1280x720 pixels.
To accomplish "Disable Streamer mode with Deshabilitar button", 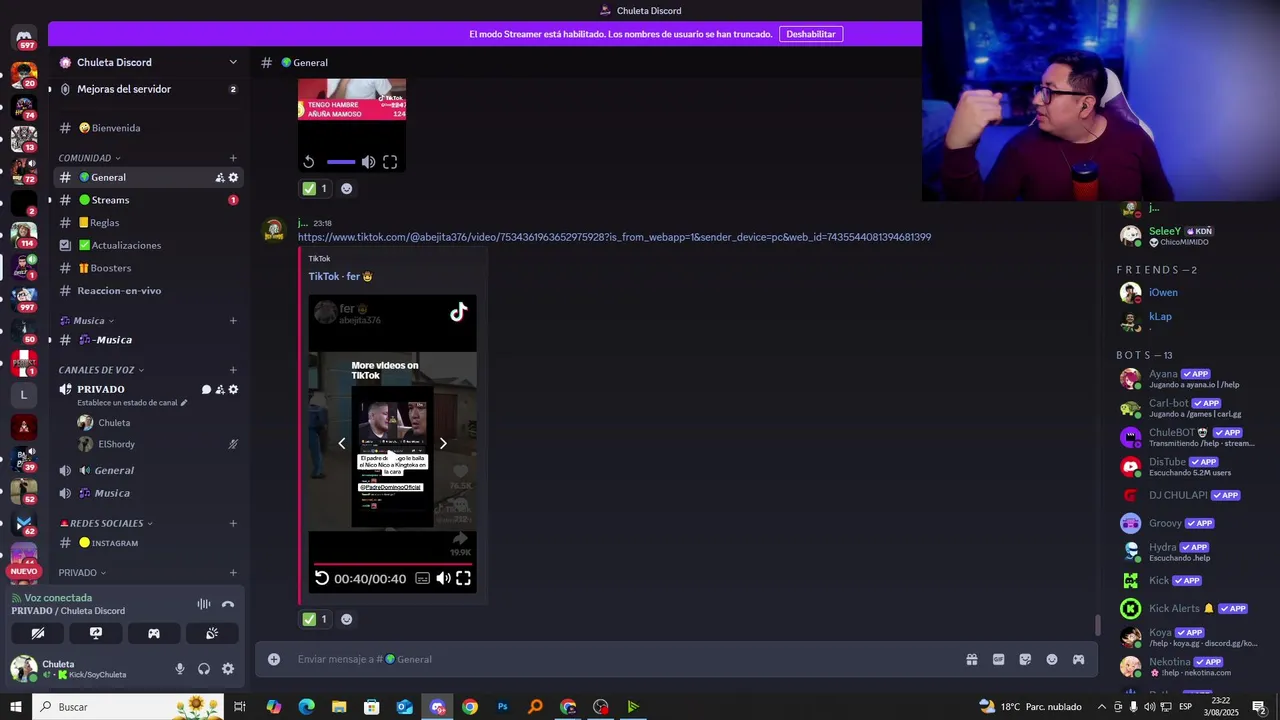I will click(x=811, y=34).
